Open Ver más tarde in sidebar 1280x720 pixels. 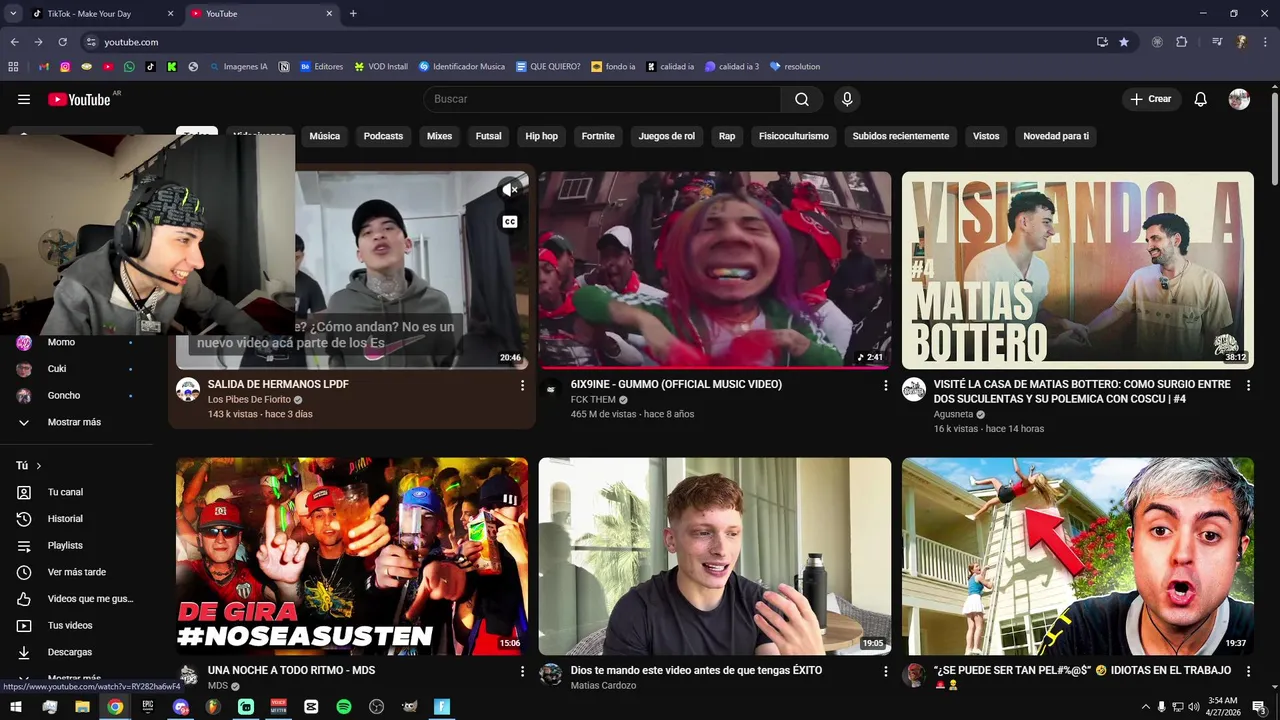click(x=76, y=572)
